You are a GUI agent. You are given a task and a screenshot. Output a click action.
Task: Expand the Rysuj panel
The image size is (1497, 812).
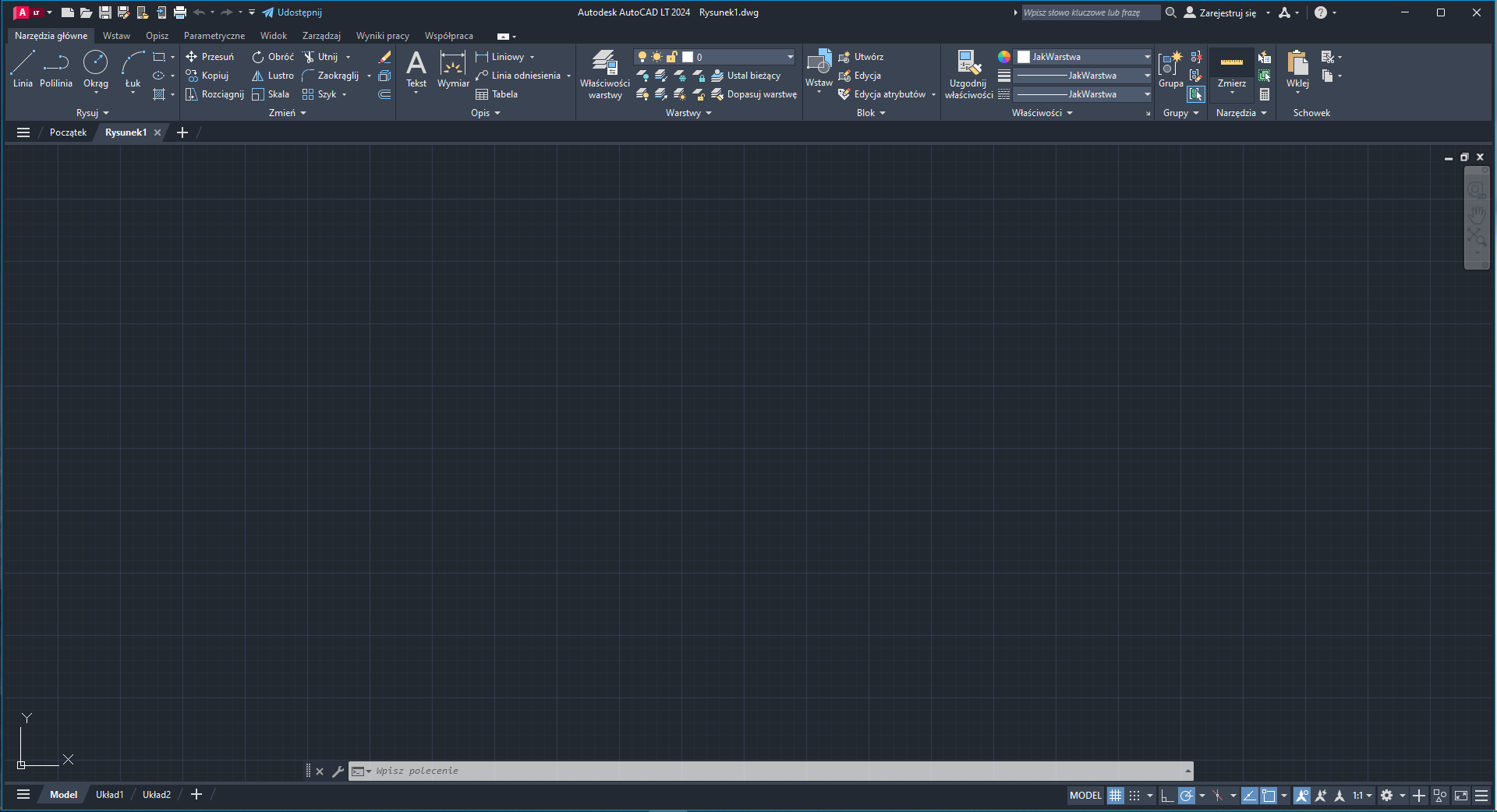[x=93, y=113]
